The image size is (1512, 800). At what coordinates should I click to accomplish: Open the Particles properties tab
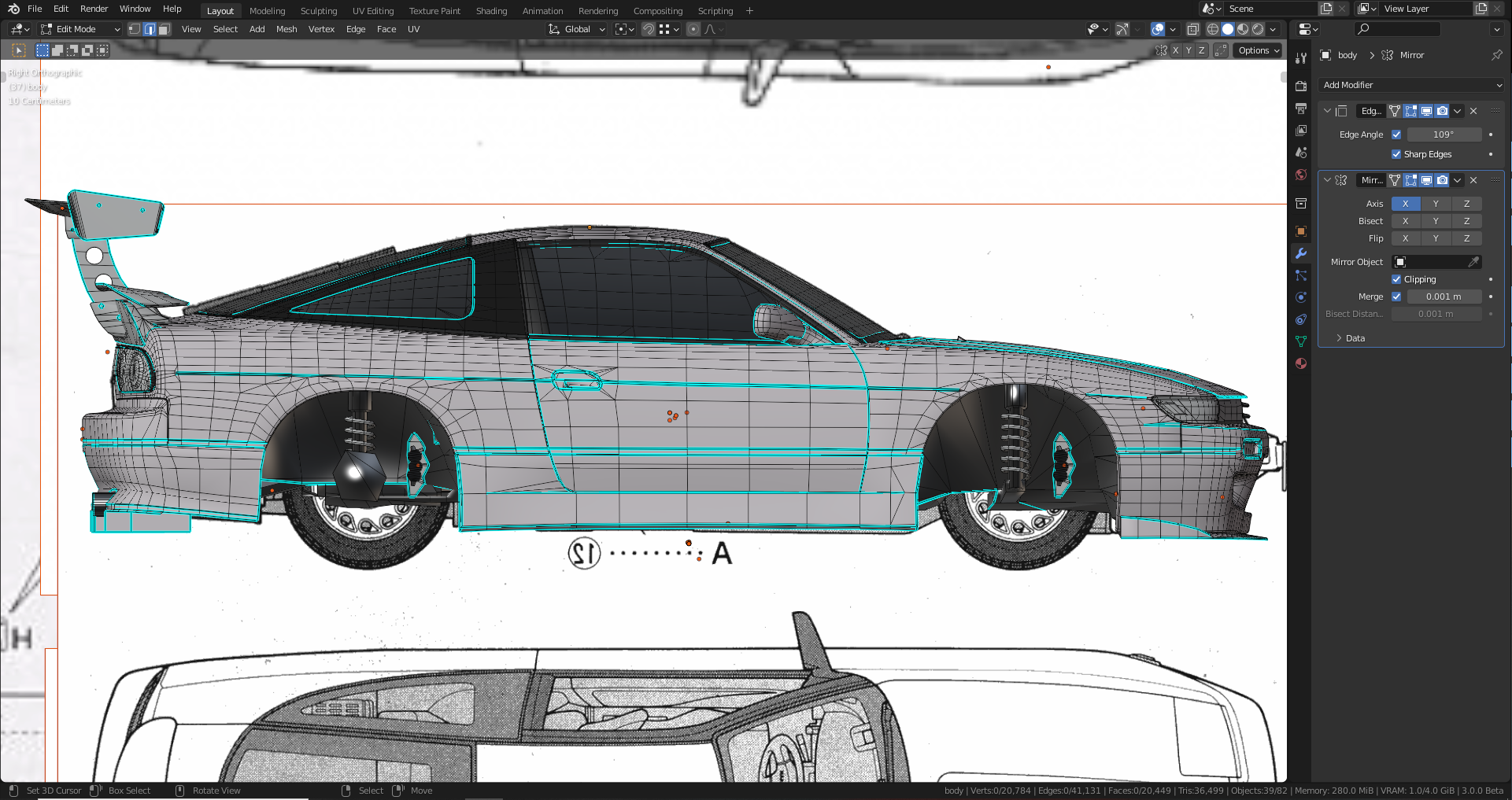pyautogui.click(x=1301, y=275)
